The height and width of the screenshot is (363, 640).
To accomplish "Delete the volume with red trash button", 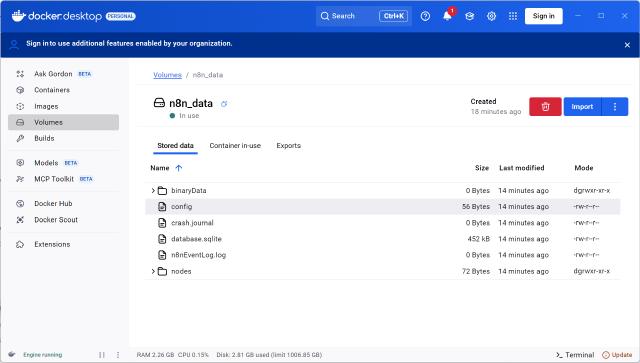I will coord(545,107).
